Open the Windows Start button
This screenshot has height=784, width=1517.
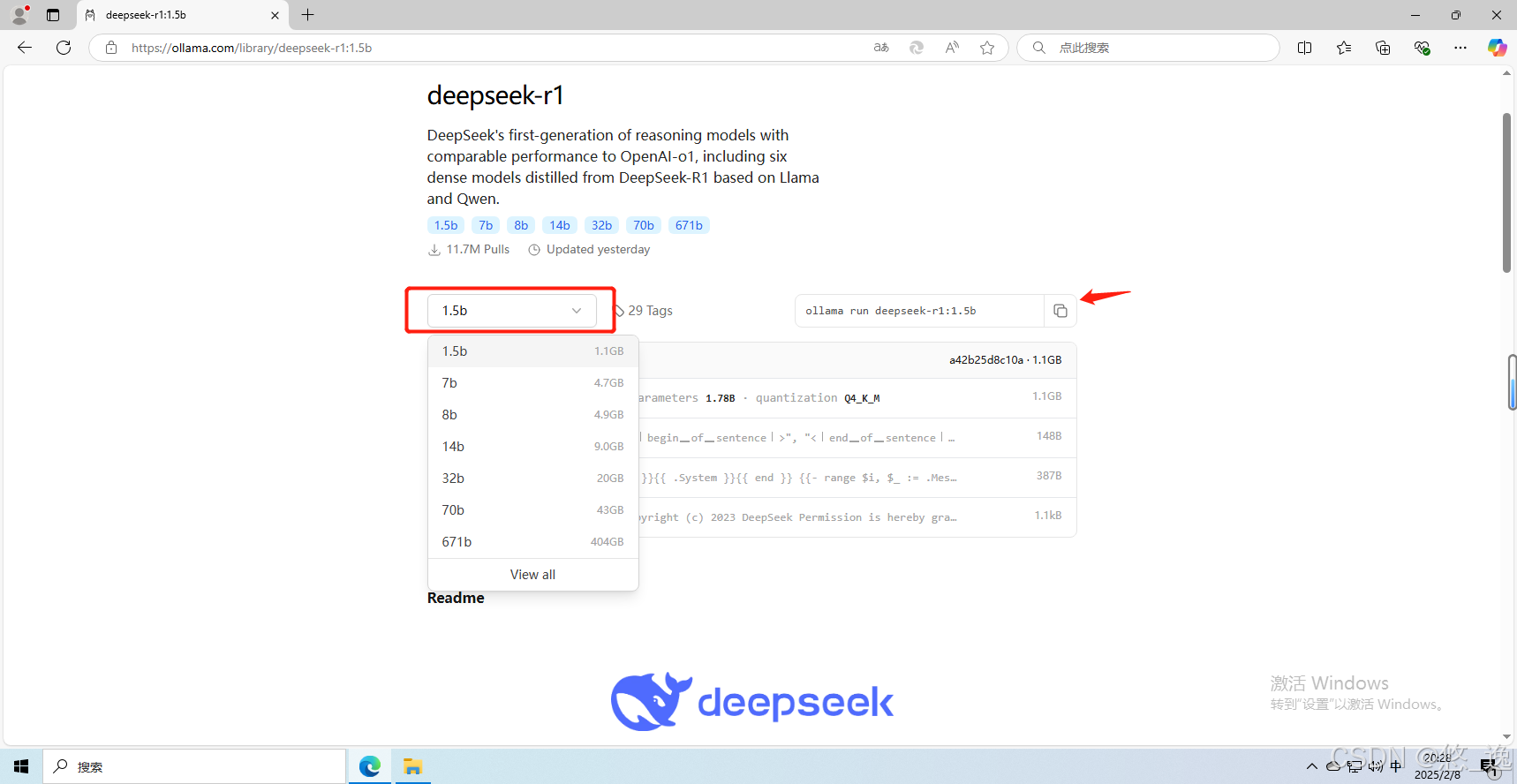click(x=21, y=766)
